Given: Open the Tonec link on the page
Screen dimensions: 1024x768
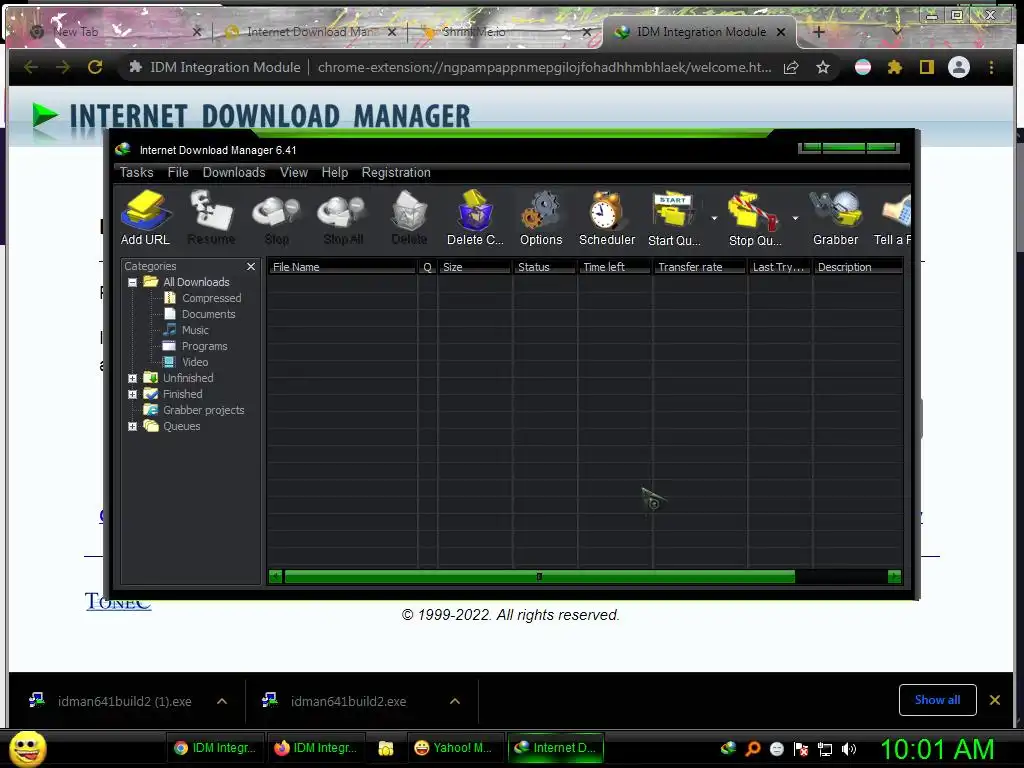Looking at the screenshot, I should point(118,601).
